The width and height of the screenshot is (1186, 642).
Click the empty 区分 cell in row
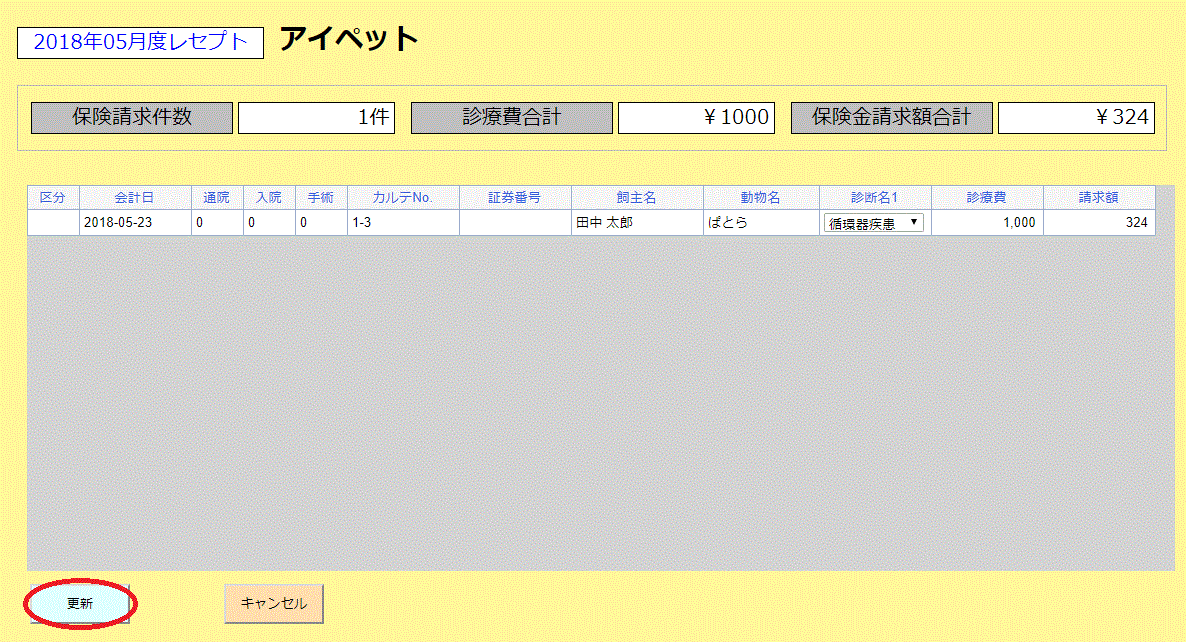click(x=53, y=222)
